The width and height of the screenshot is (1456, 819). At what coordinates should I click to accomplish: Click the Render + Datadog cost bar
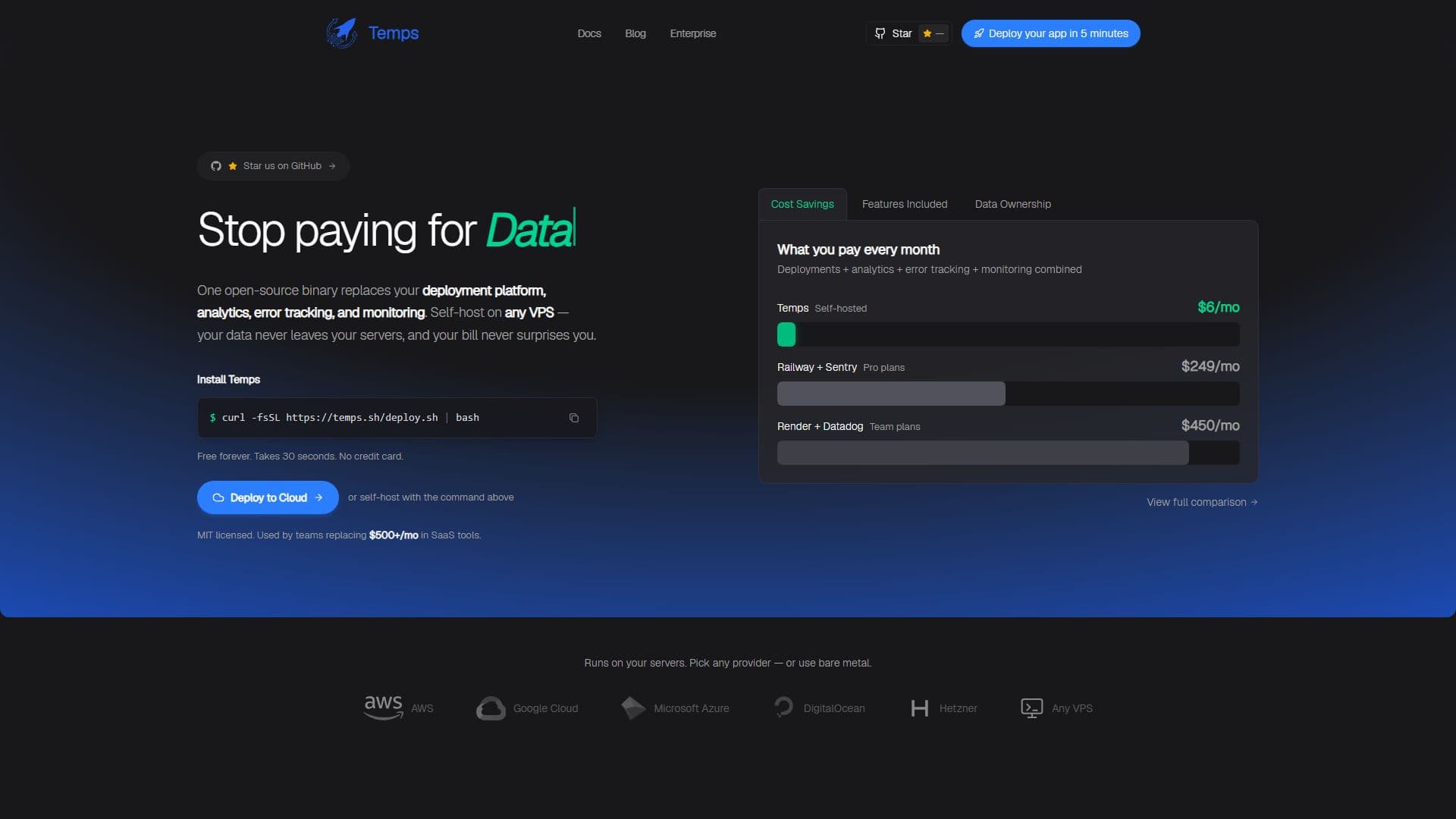pyautogui.click(x=1009, y=453)
